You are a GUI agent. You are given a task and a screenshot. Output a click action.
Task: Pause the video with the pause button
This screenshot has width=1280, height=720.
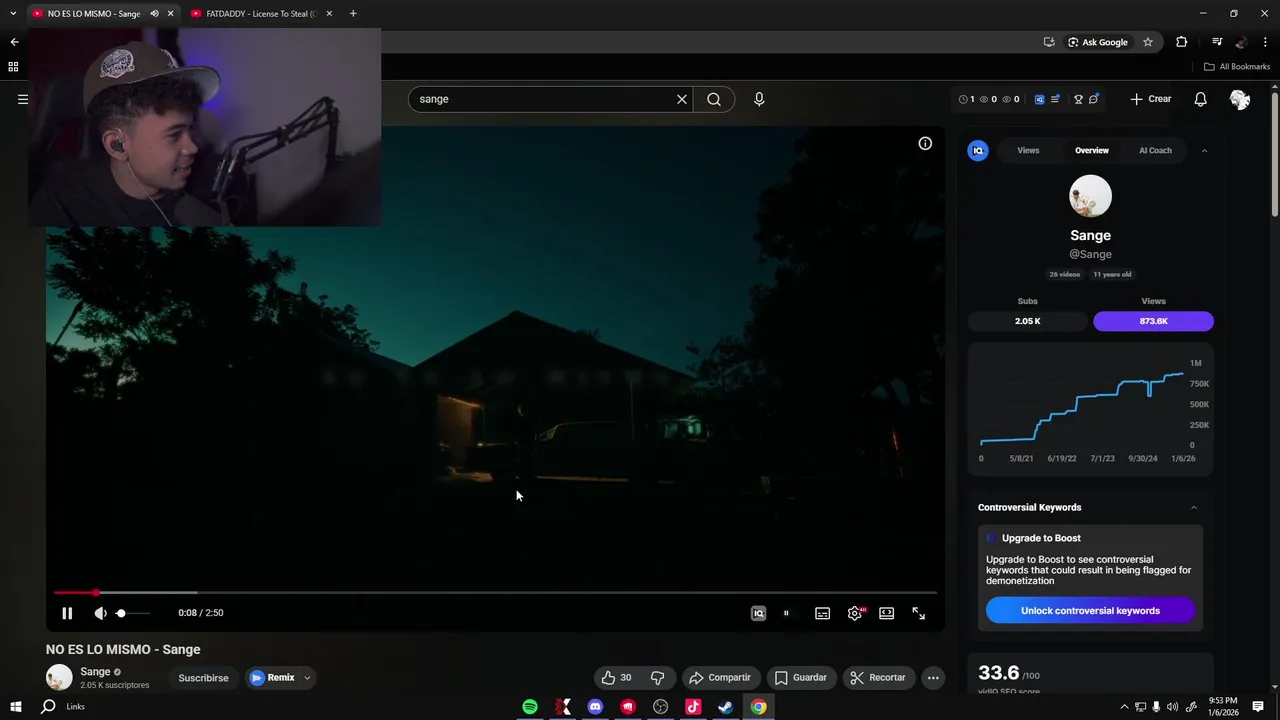pos(67,613)
